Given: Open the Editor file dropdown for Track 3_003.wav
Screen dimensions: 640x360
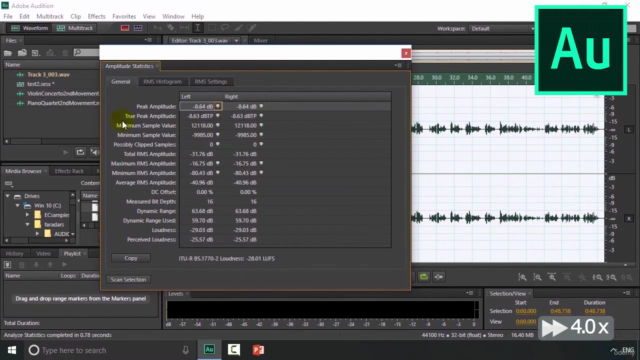Looking at the screenshot, I should coord(236,41).
